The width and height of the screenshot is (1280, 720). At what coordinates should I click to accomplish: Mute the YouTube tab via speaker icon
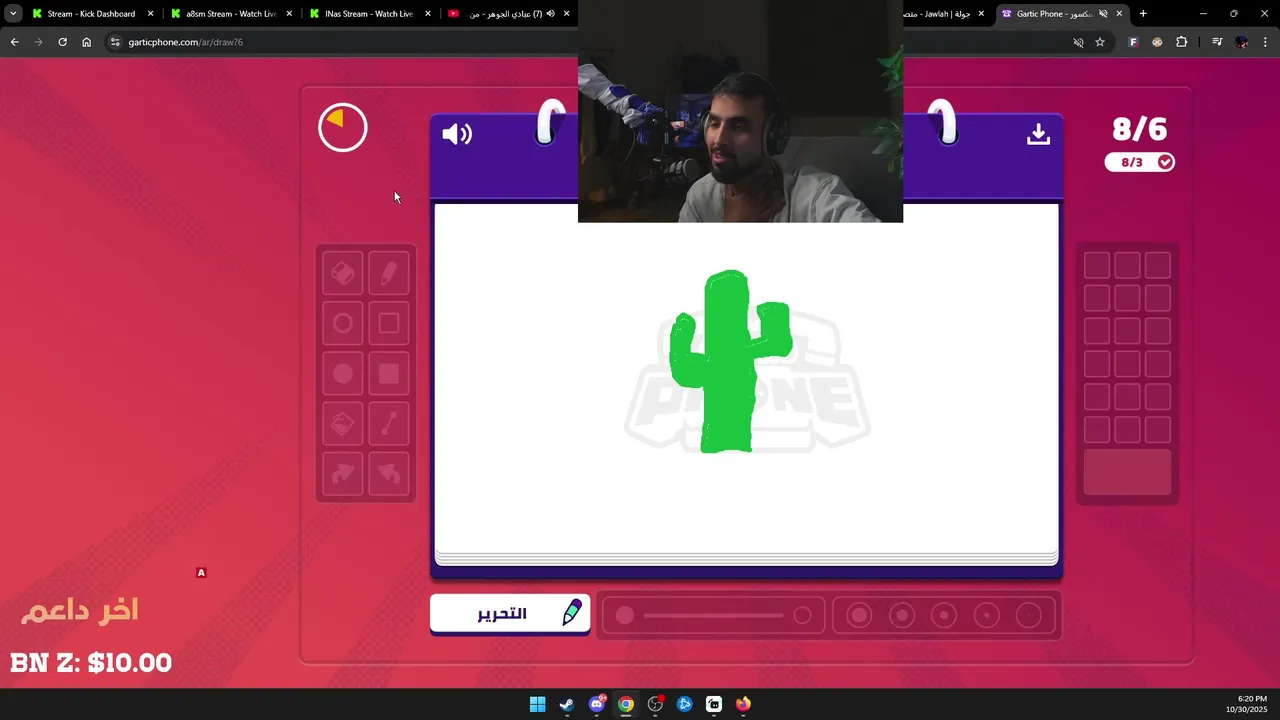[x=550, y=14]
